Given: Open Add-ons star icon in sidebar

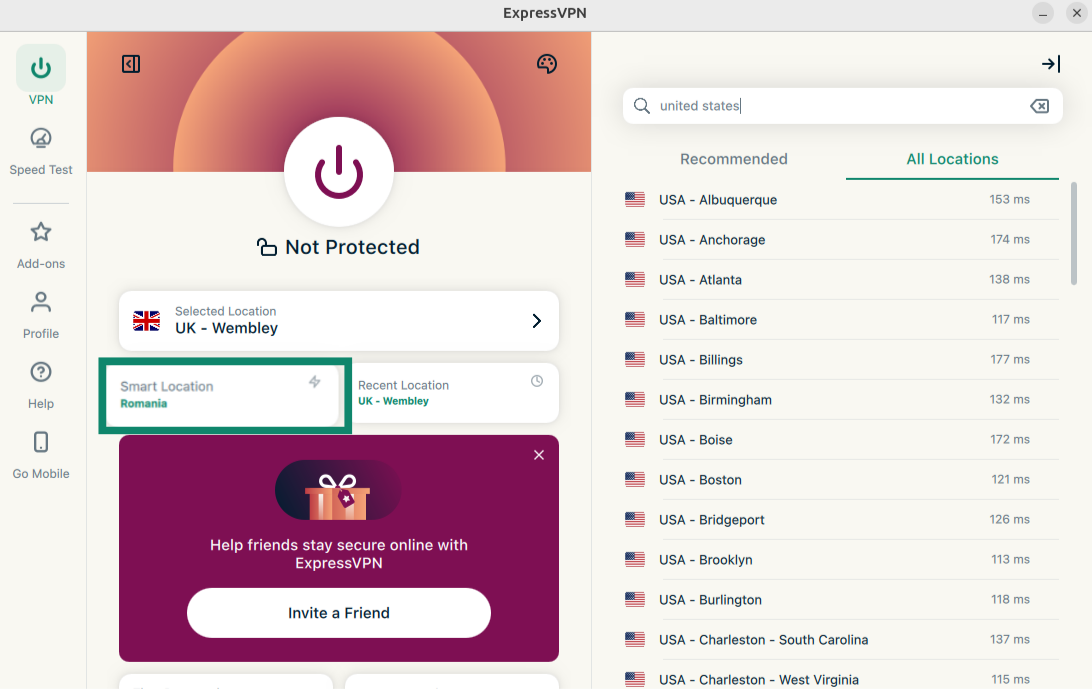Looking at the screenshot, I should [x=41, y=233].
